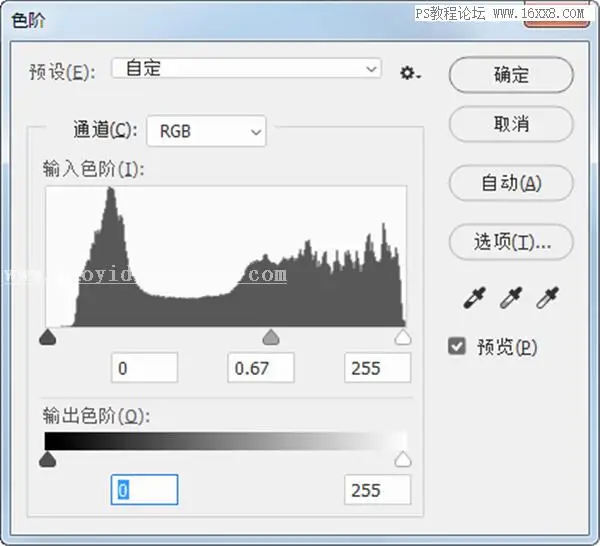Image resolution: width=600 pixels, height=546 pixels.
Task: Click the output white slider handle
Action: (x=403, y=459)
